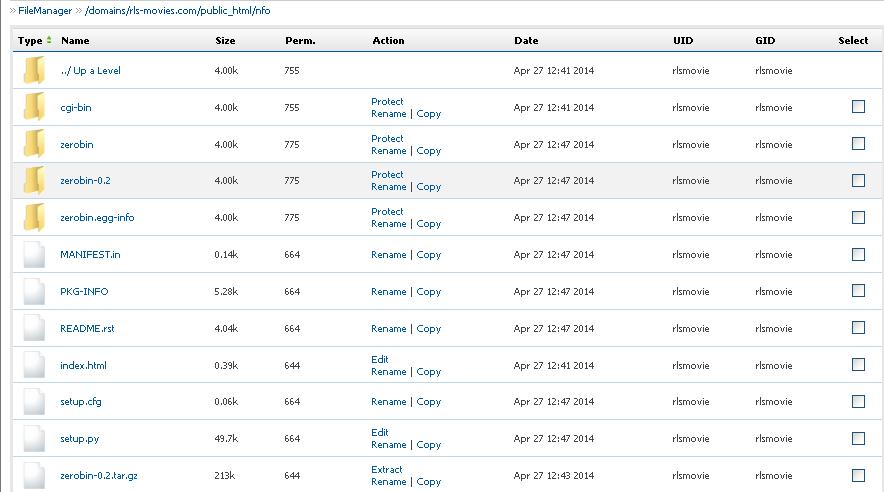Edit the index.html file

click(x=380, y=359)
